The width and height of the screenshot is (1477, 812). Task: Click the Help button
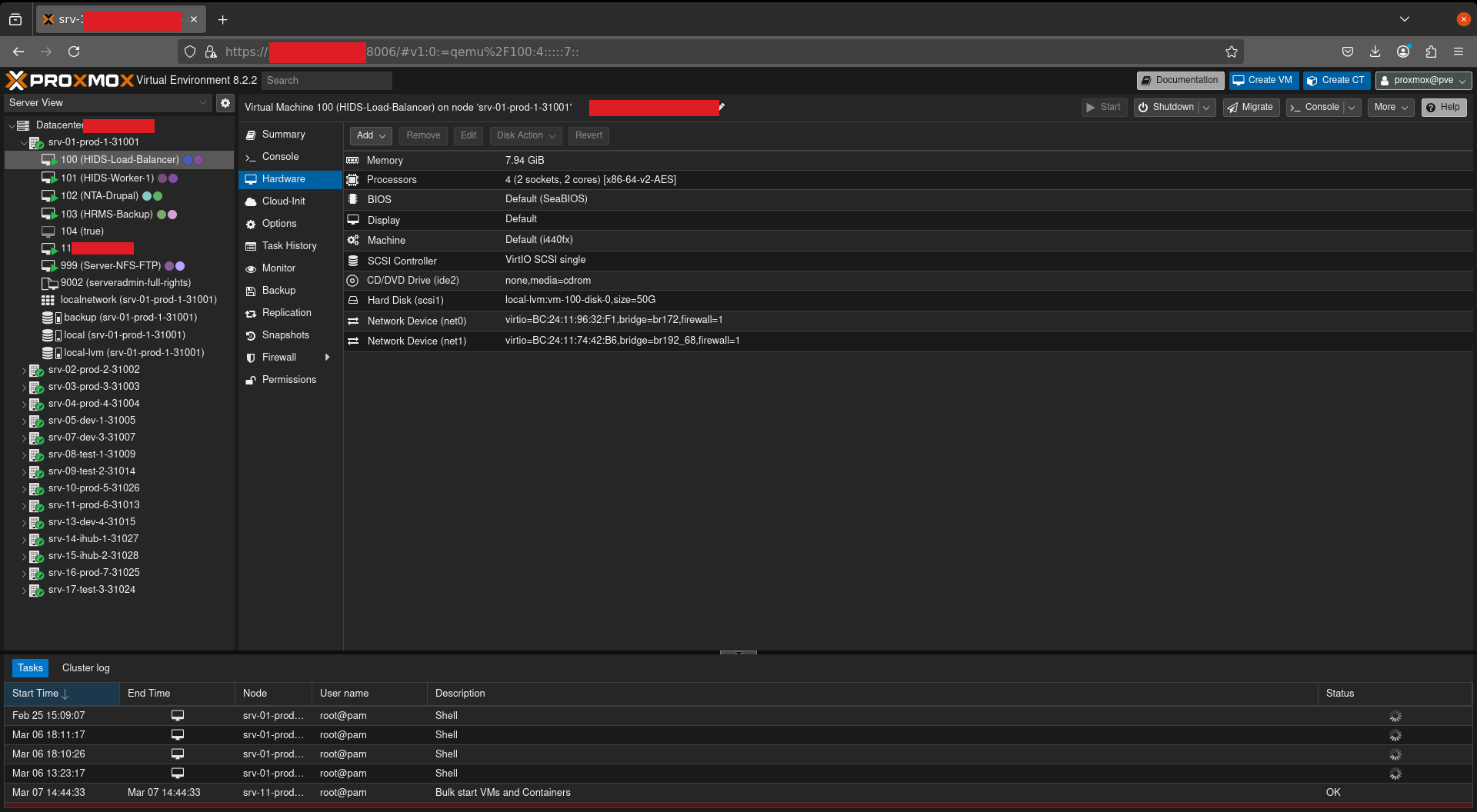1444,108
